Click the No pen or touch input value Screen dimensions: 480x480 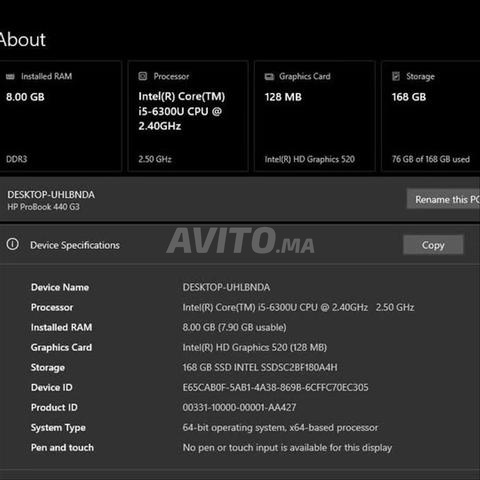[x=287, y=448]
